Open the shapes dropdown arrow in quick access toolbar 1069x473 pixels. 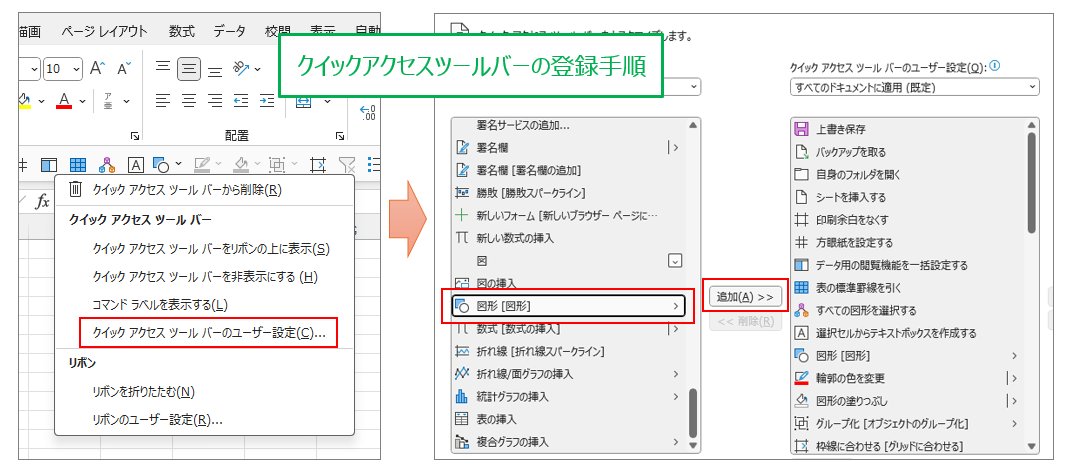[178, 164]
